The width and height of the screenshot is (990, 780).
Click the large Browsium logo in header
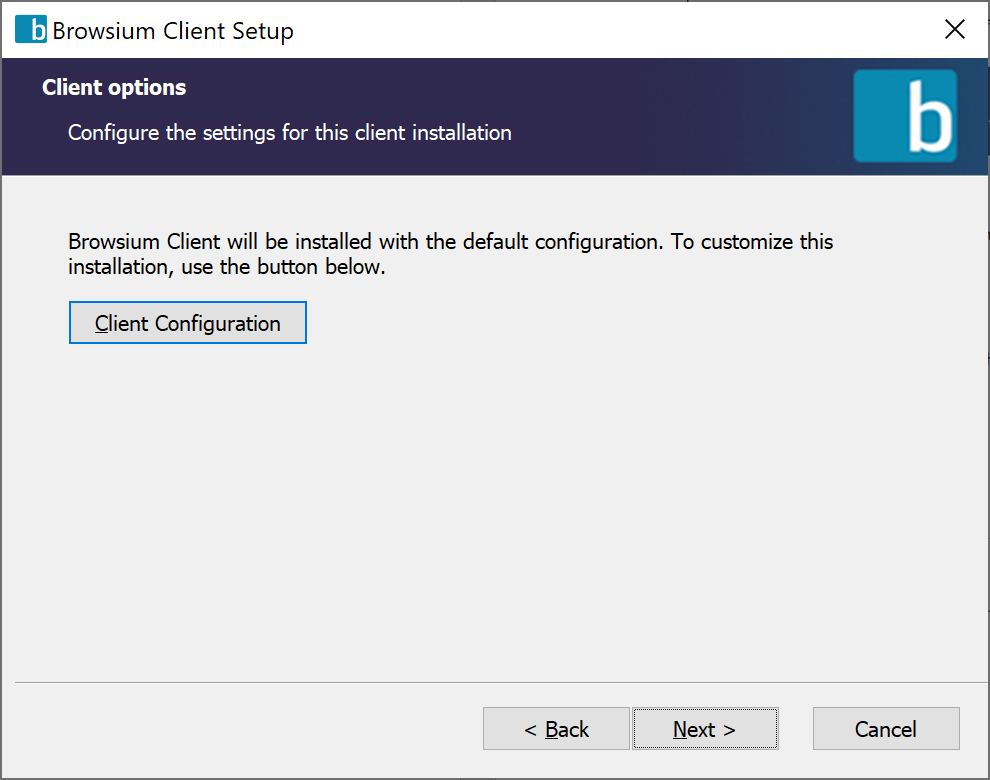(905, 116)
